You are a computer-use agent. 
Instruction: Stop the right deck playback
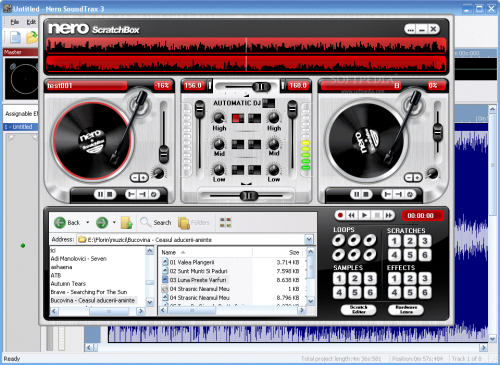coord(366,194)
